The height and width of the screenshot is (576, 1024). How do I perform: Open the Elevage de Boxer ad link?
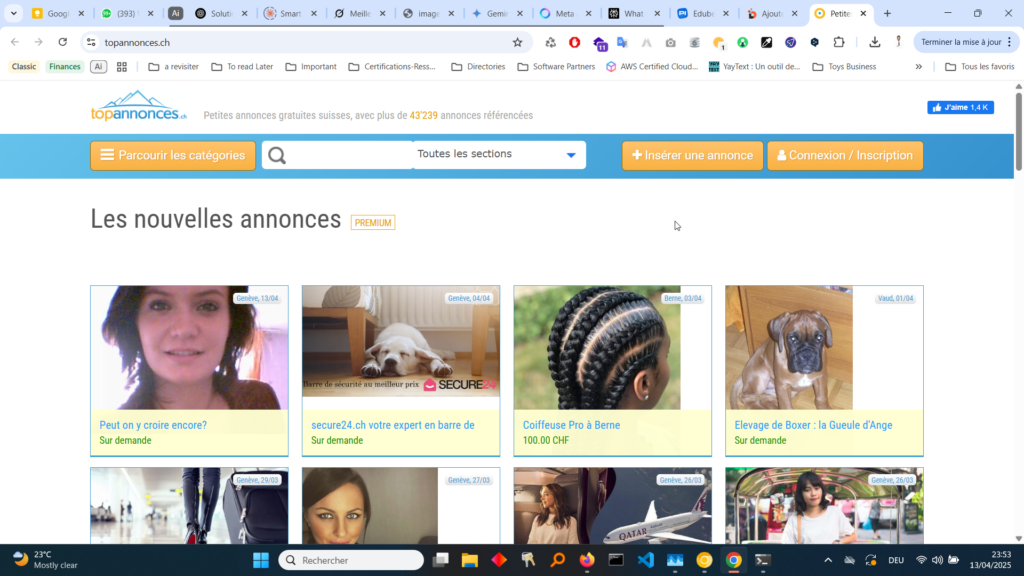click(x=813, y=425)
